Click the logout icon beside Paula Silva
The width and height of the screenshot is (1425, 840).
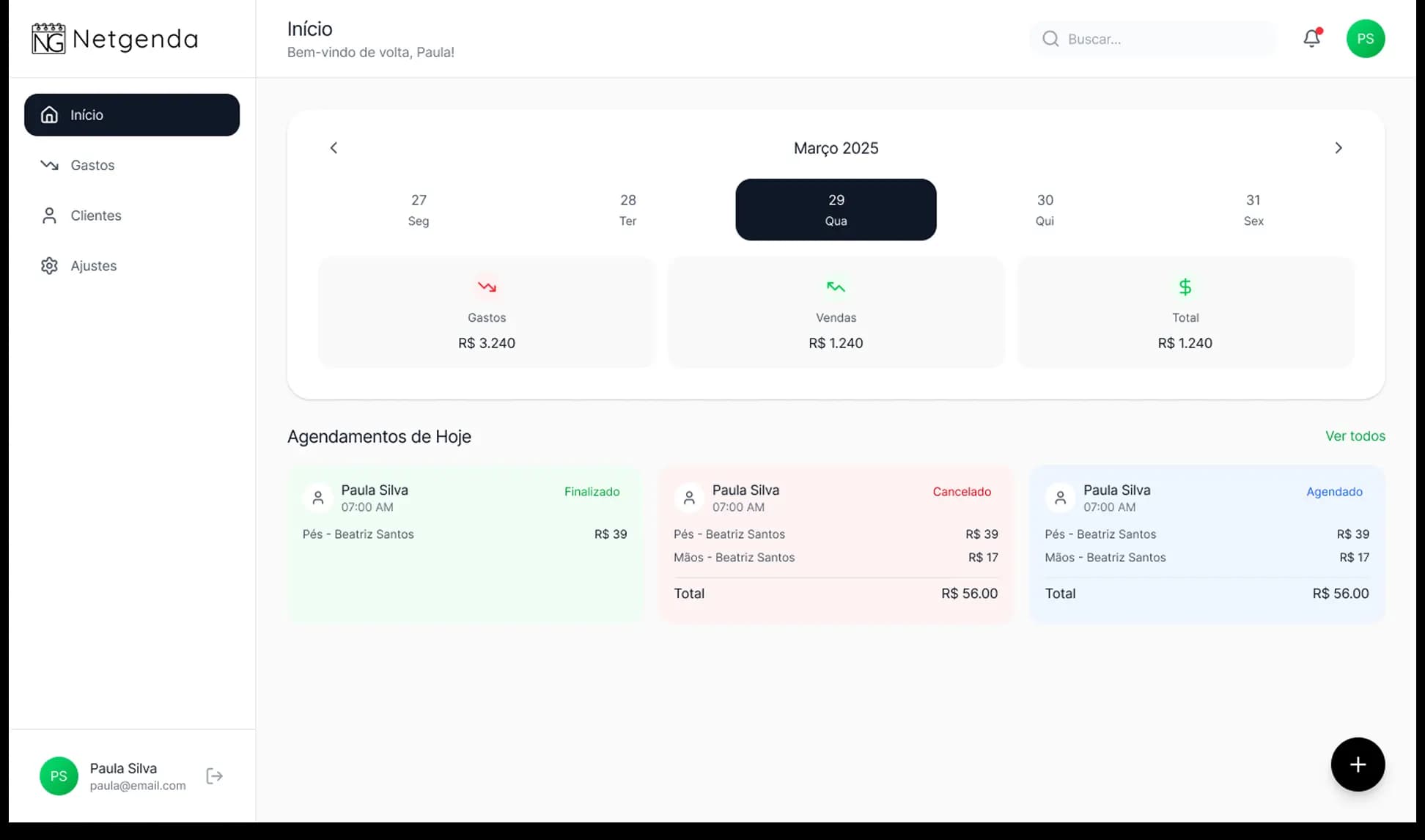[214, 776]
